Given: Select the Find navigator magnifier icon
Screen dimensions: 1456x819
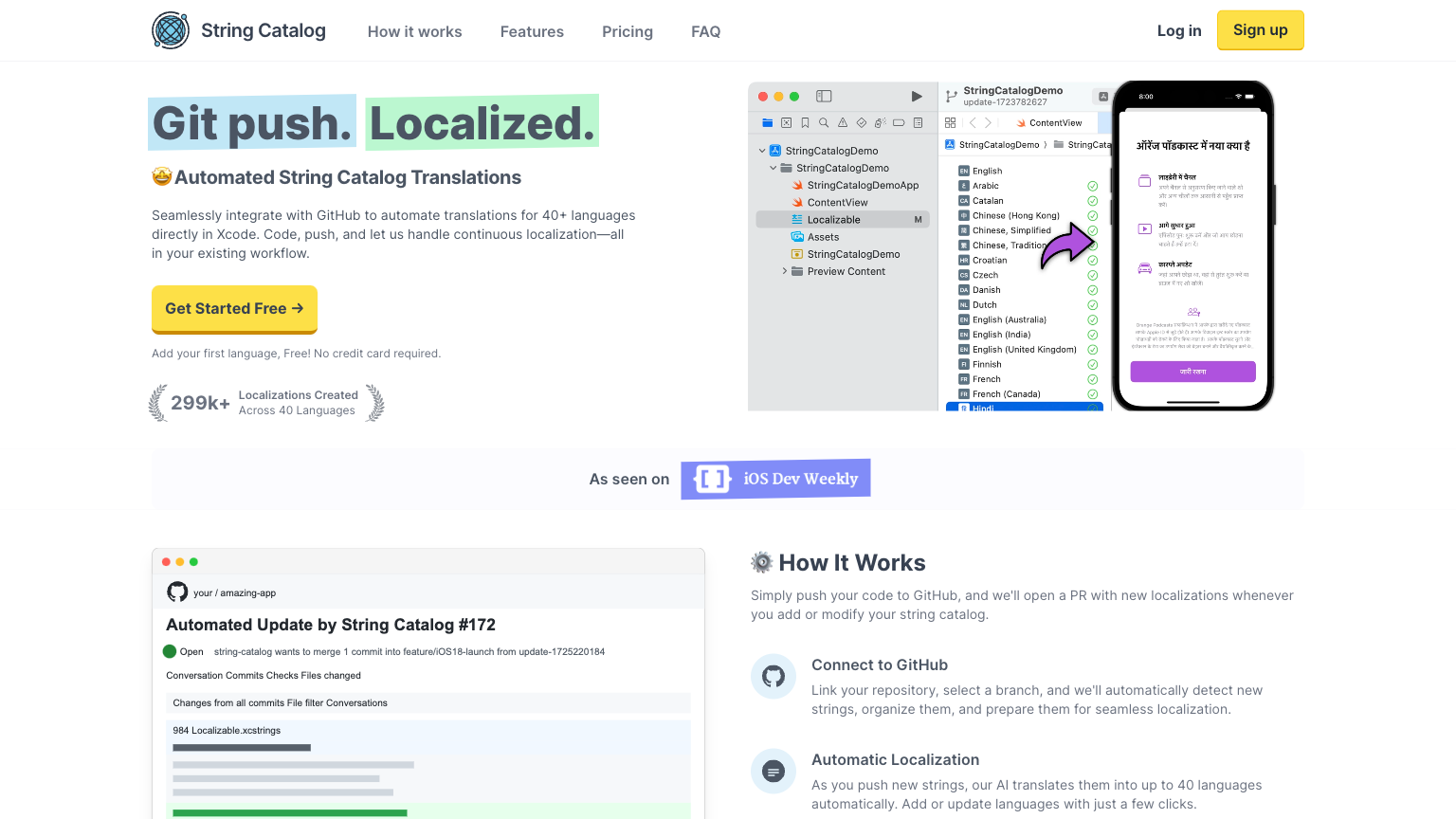Looking at the screenshot, I should point(824,122).
